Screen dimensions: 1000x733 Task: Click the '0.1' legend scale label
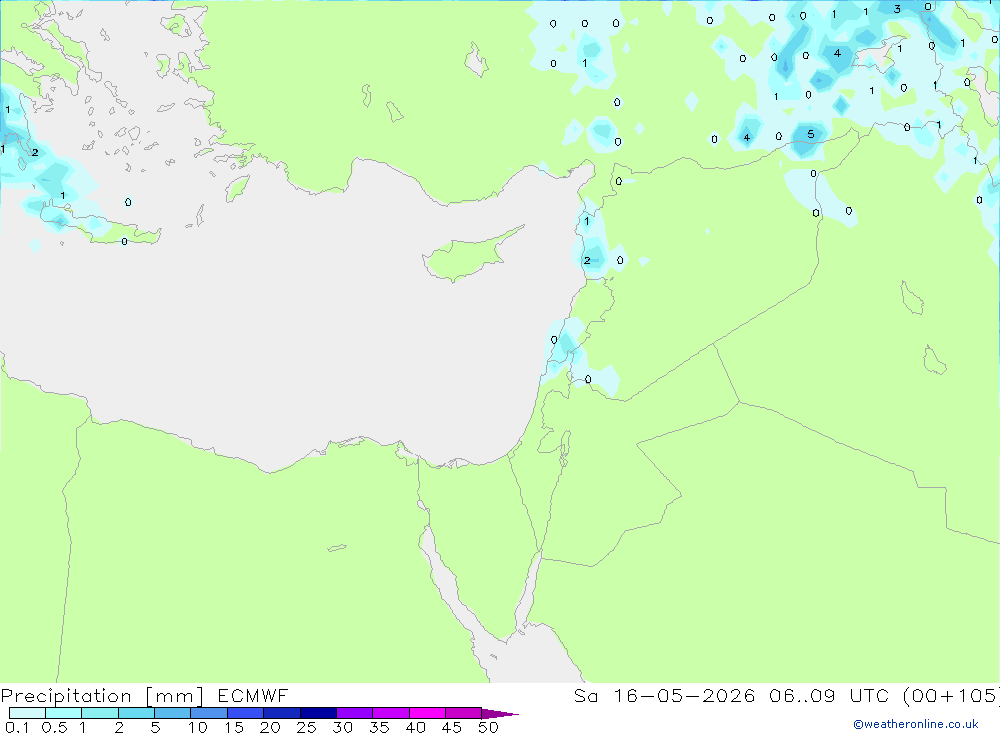(17, 727)
